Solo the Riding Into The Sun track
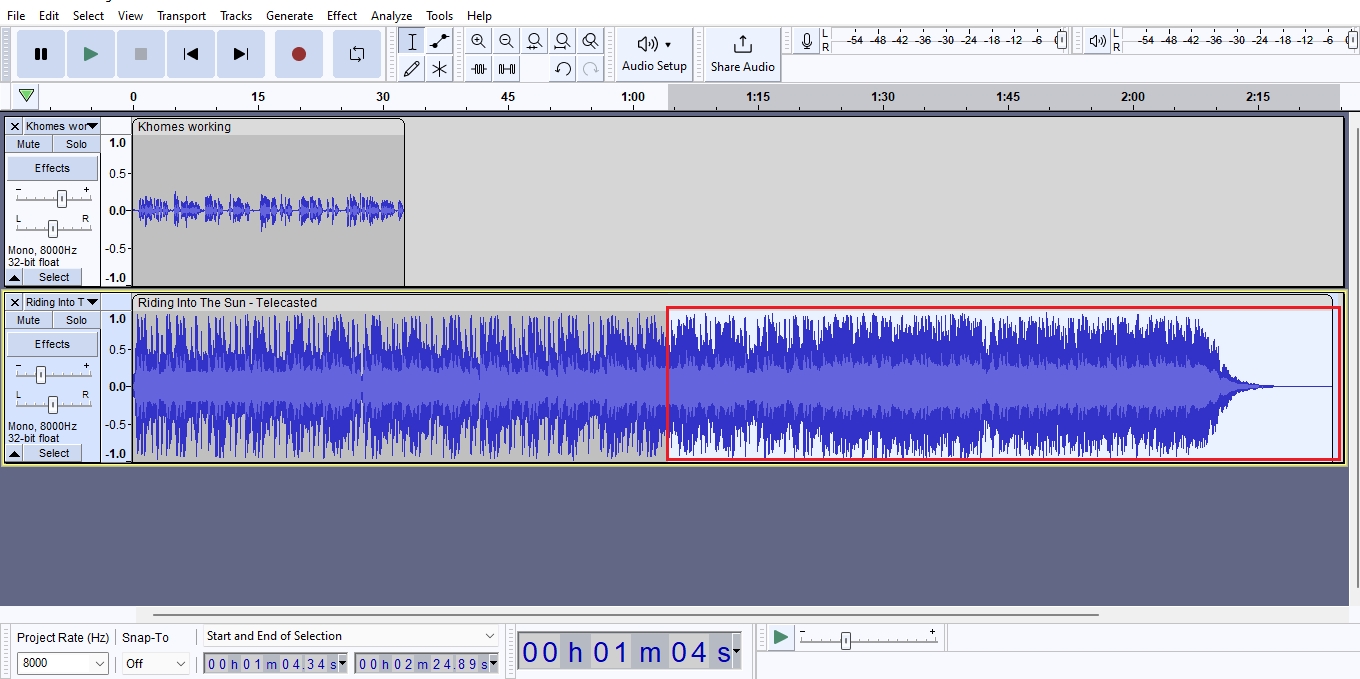The height and width of the screenshot is (679, 1360). point(76,320)
